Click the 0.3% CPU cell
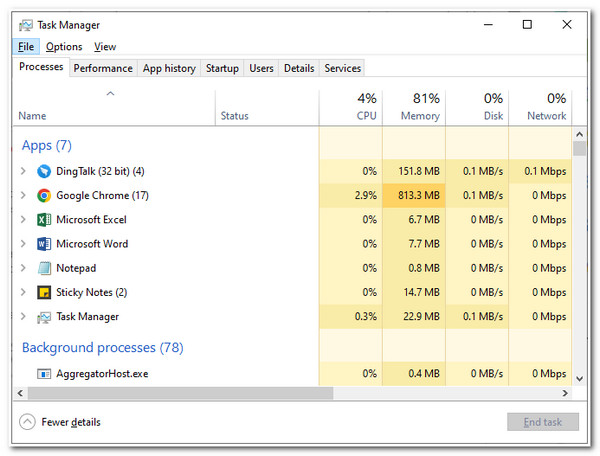 coord(351,317)
